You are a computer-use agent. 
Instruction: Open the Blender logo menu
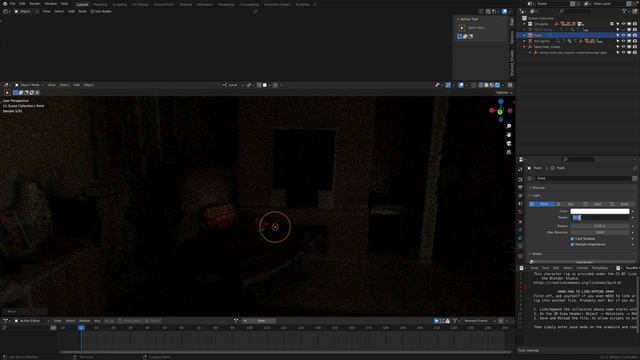click(x=5, y=4)
